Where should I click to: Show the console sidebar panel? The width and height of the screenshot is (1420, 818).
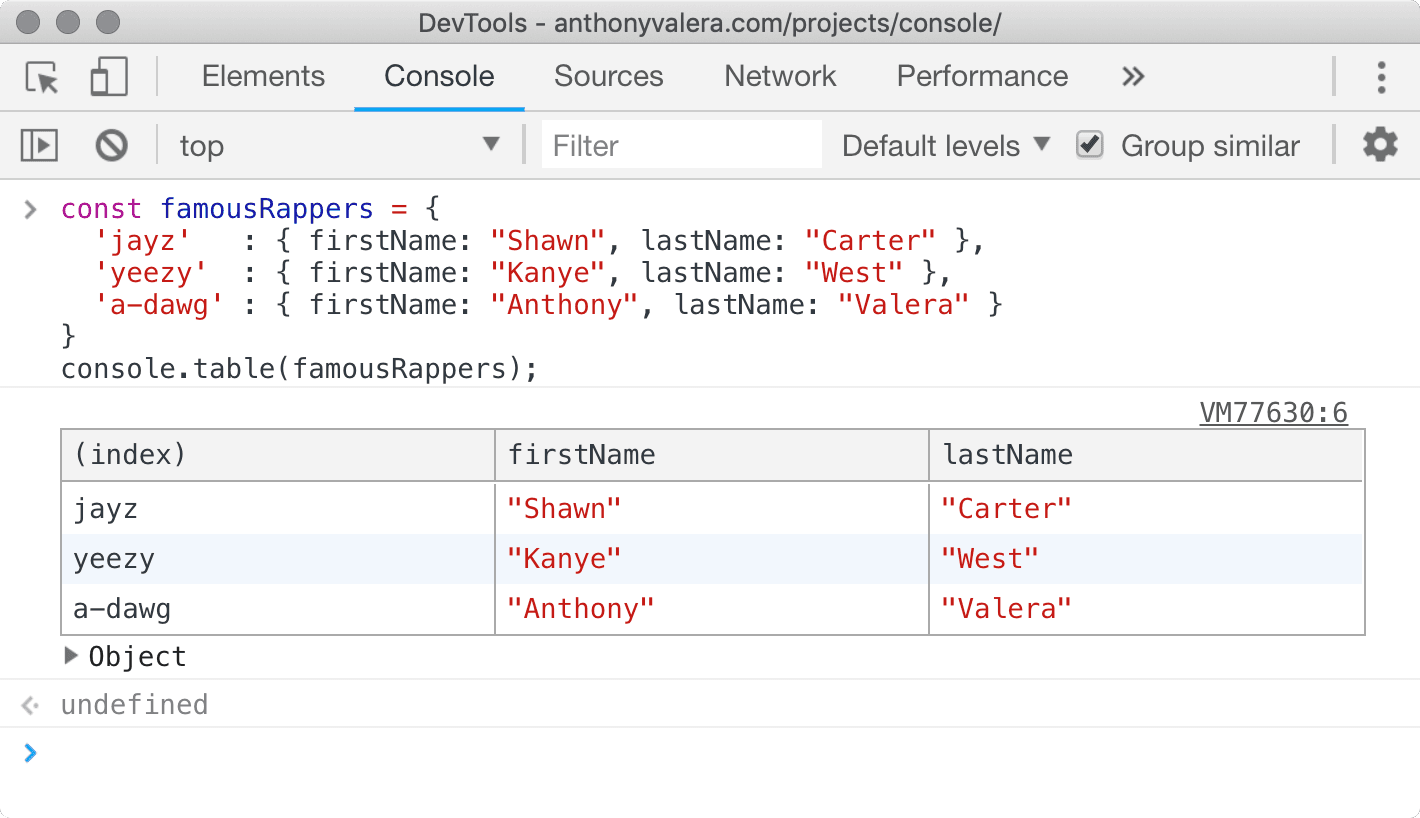(x=39, y=145)
